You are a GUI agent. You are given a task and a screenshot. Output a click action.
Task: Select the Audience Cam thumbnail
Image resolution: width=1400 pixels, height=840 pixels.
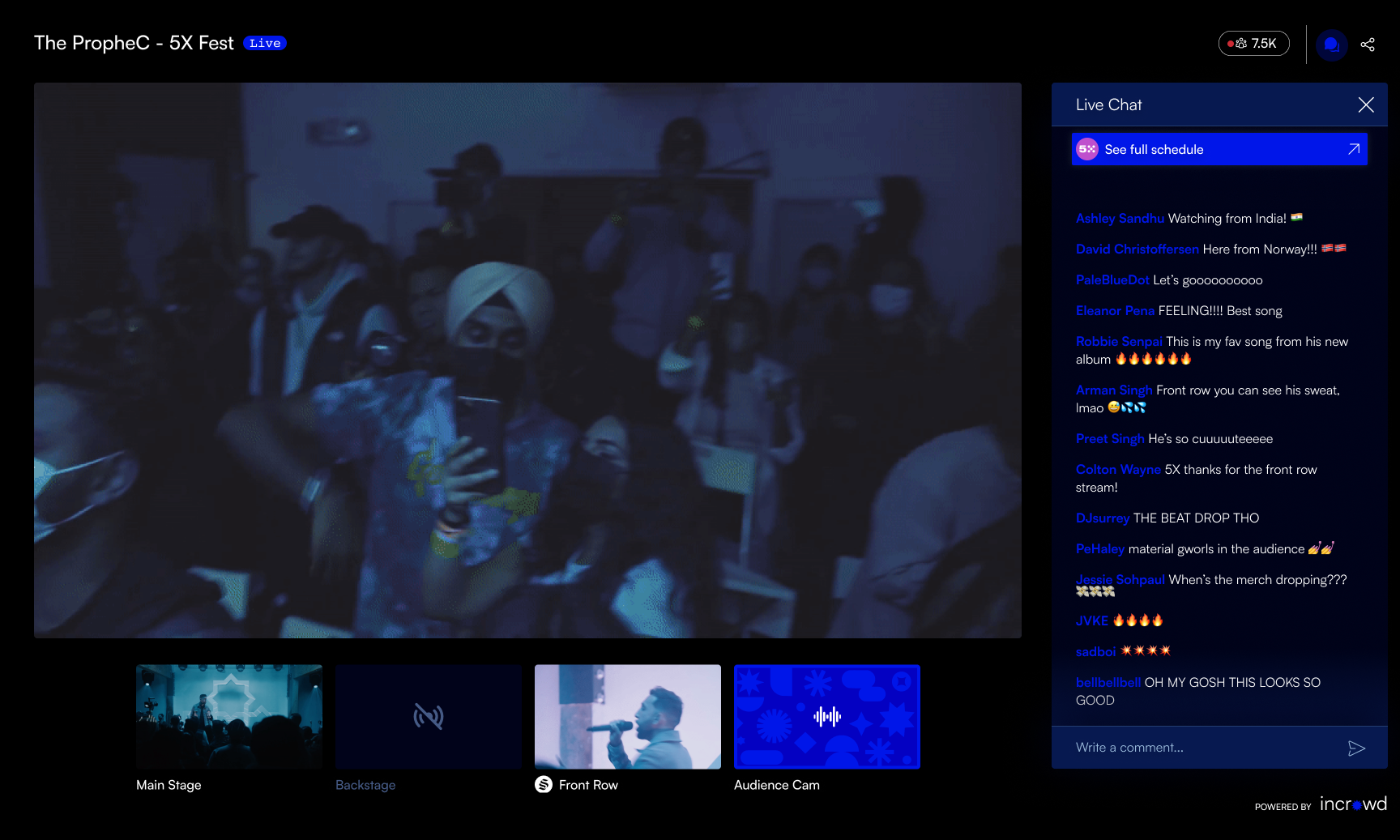coord(827,717)
